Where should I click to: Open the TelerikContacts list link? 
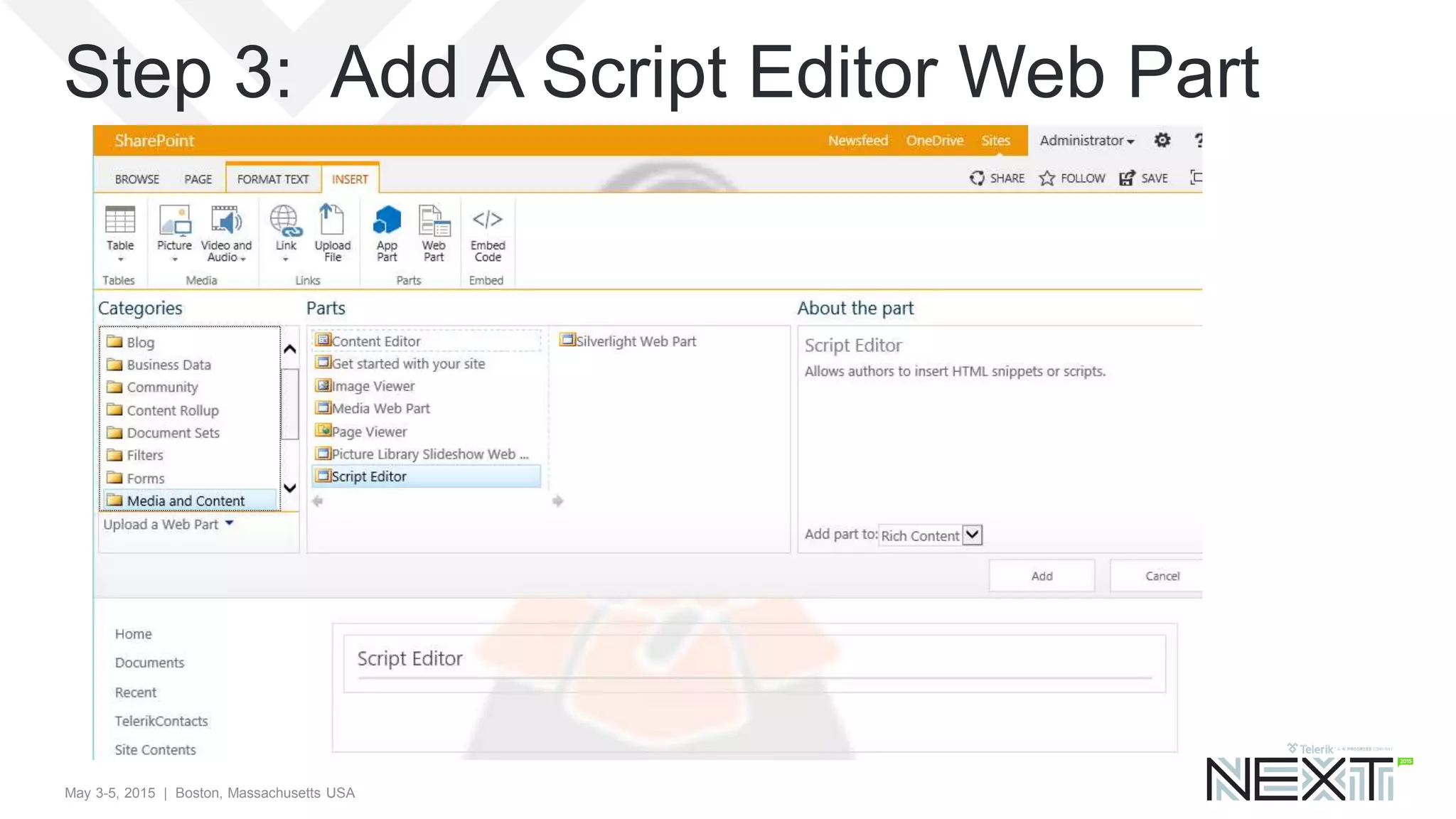[161, 721]
